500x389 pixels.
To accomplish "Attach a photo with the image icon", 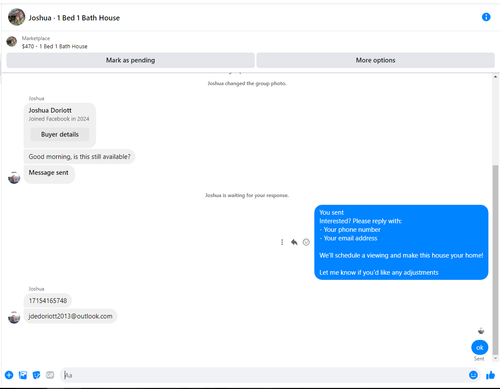I will click(23, 375).
